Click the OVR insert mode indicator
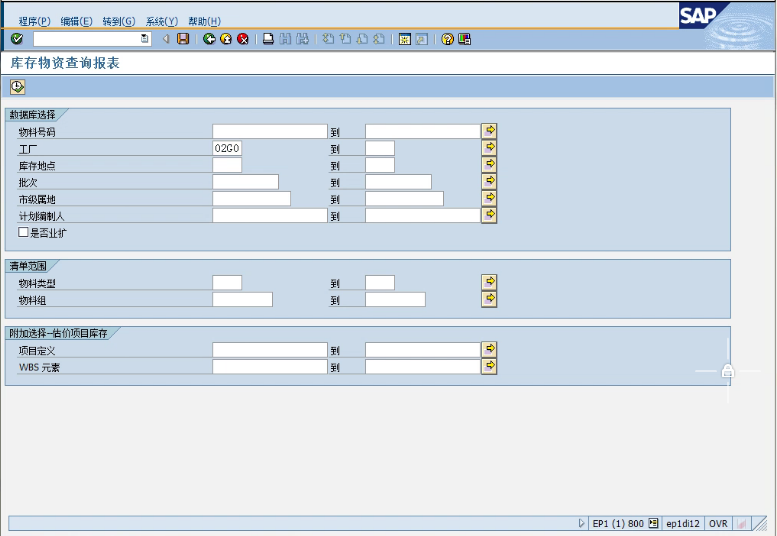The height and width of the screenshot is (536, 777). (718, 523)
